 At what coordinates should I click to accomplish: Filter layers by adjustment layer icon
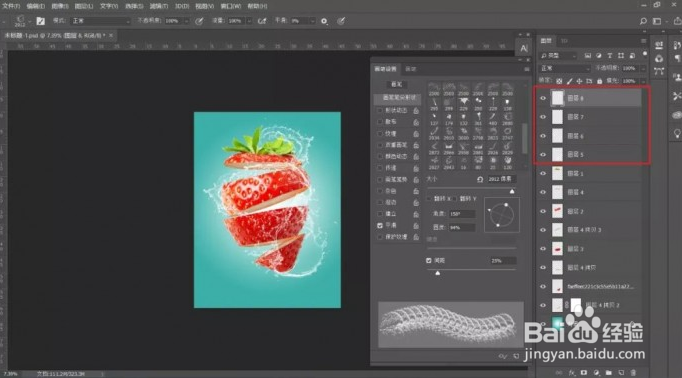coord(598,56)
